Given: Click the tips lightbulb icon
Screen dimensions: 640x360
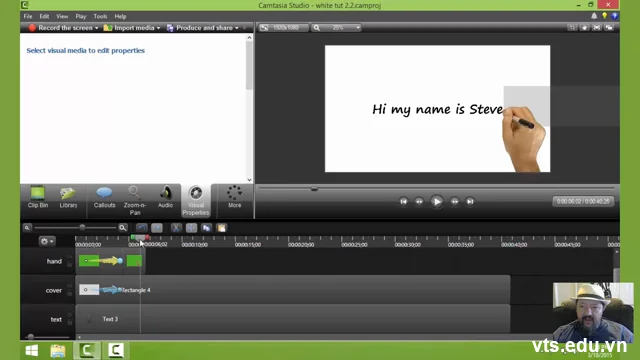Looking at the screenshot, I should coord(604,16).
